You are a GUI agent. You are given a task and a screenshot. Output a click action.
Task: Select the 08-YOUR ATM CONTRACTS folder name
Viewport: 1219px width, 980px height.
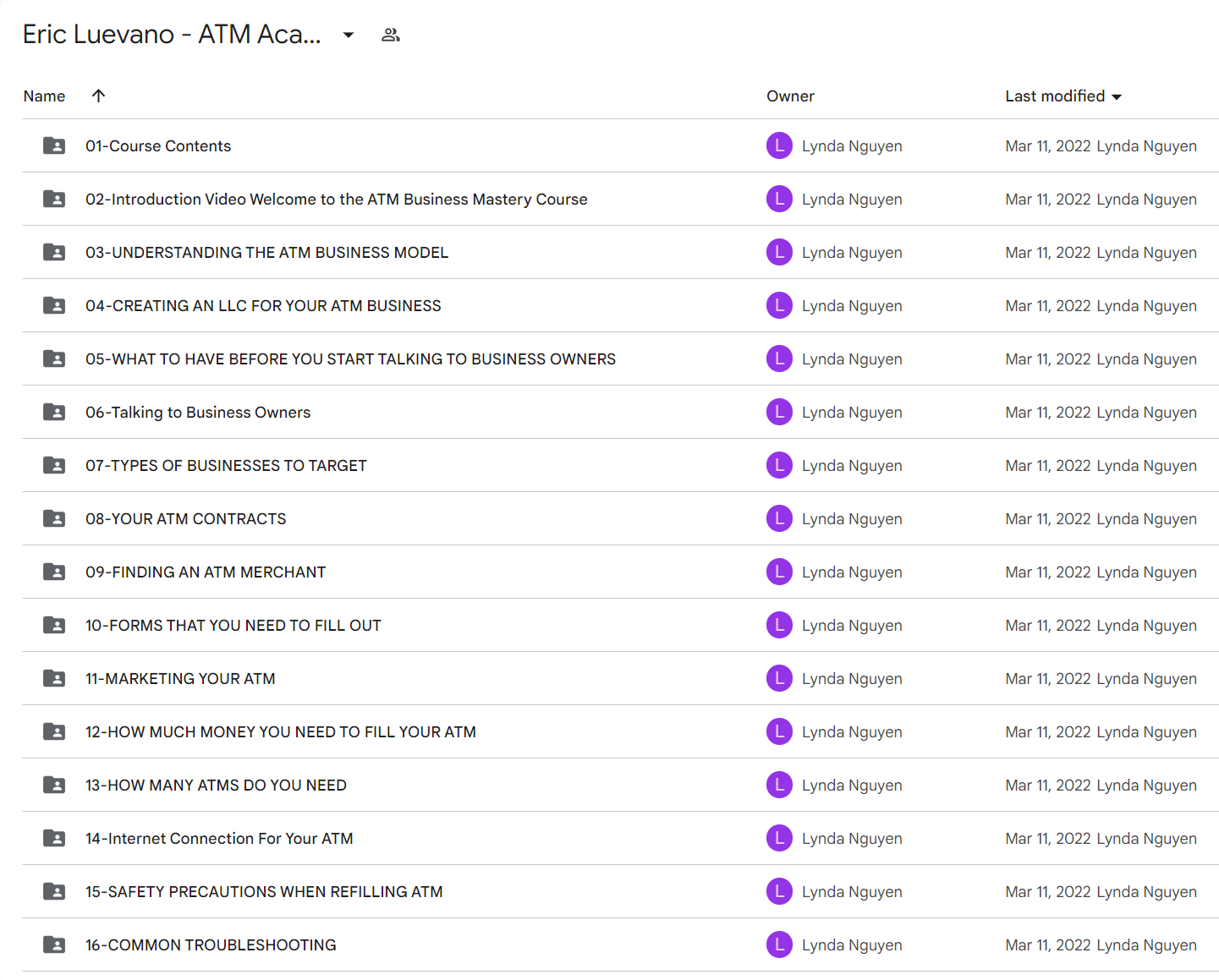[x=186, y=519]
